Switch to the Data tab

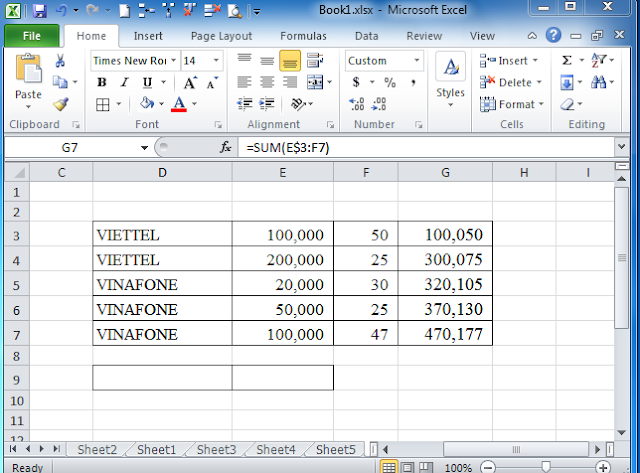pos(367,36)
